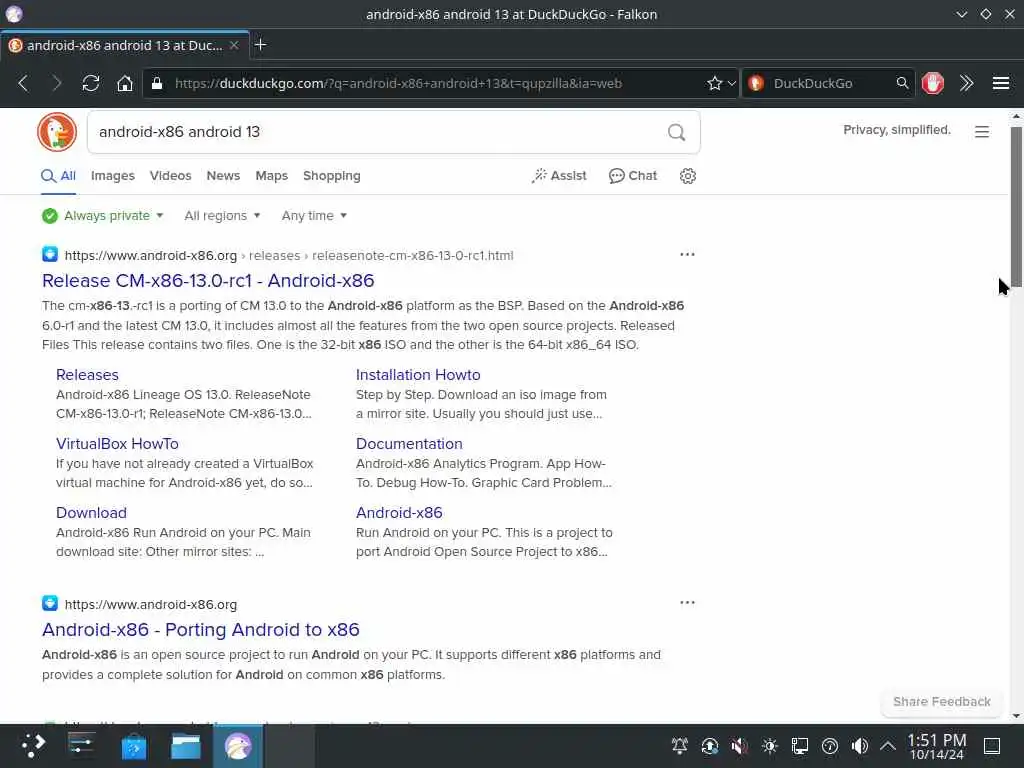Bookmark this page with star icon
1024x768 pixels.
pyautogui.click(x=714, y=83)
